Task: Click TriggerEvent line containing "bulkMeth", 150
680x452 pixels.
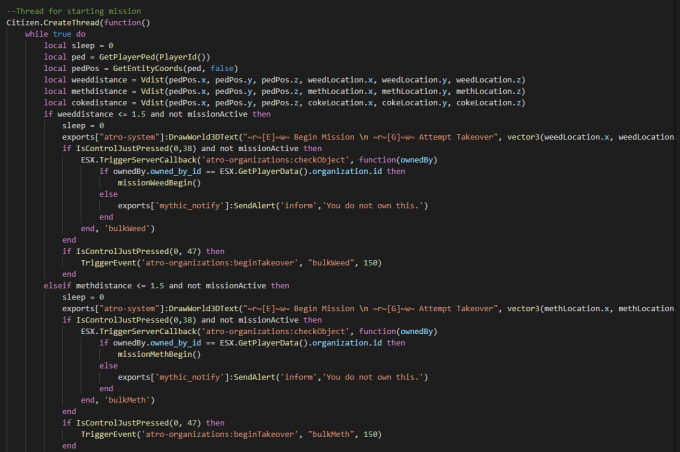Action: (x=231, y=434)
